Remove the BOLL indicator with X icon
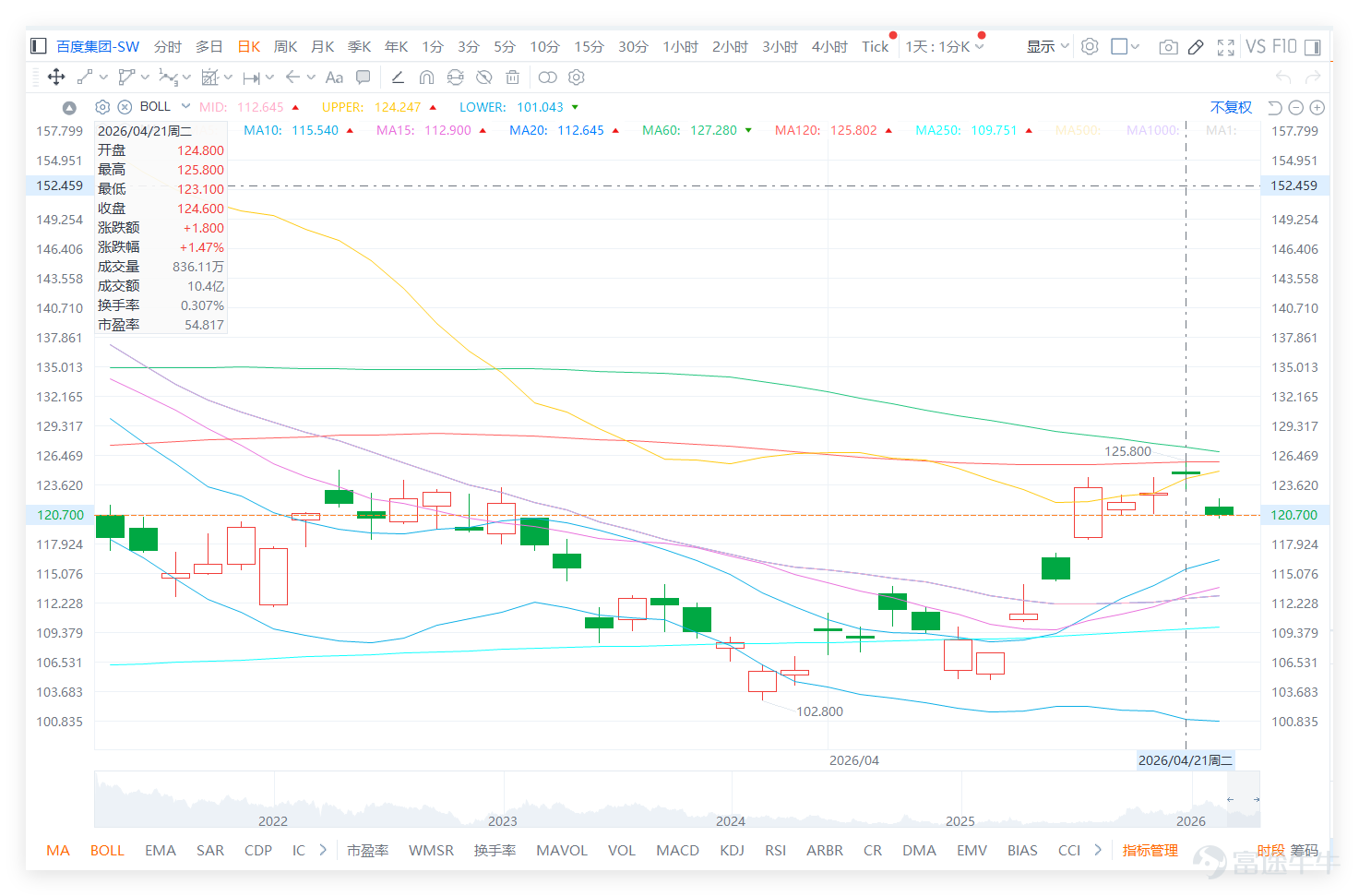 tap(125, 107)
